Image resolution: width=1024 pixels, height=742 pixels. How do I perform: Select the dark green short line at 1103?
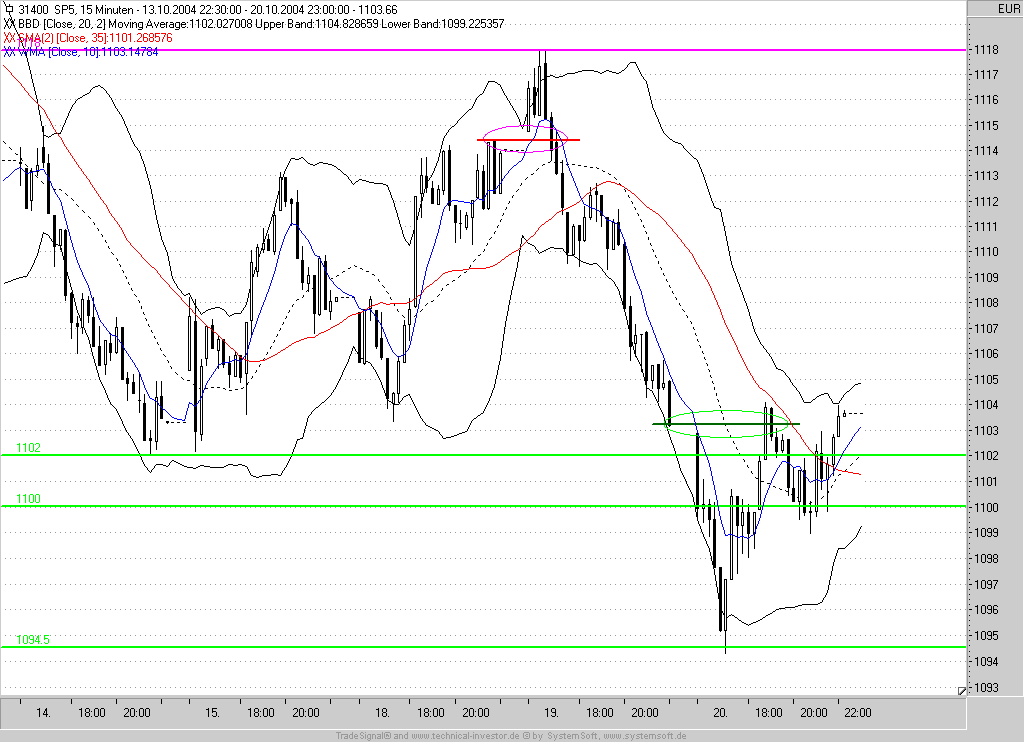click(726, 424)
